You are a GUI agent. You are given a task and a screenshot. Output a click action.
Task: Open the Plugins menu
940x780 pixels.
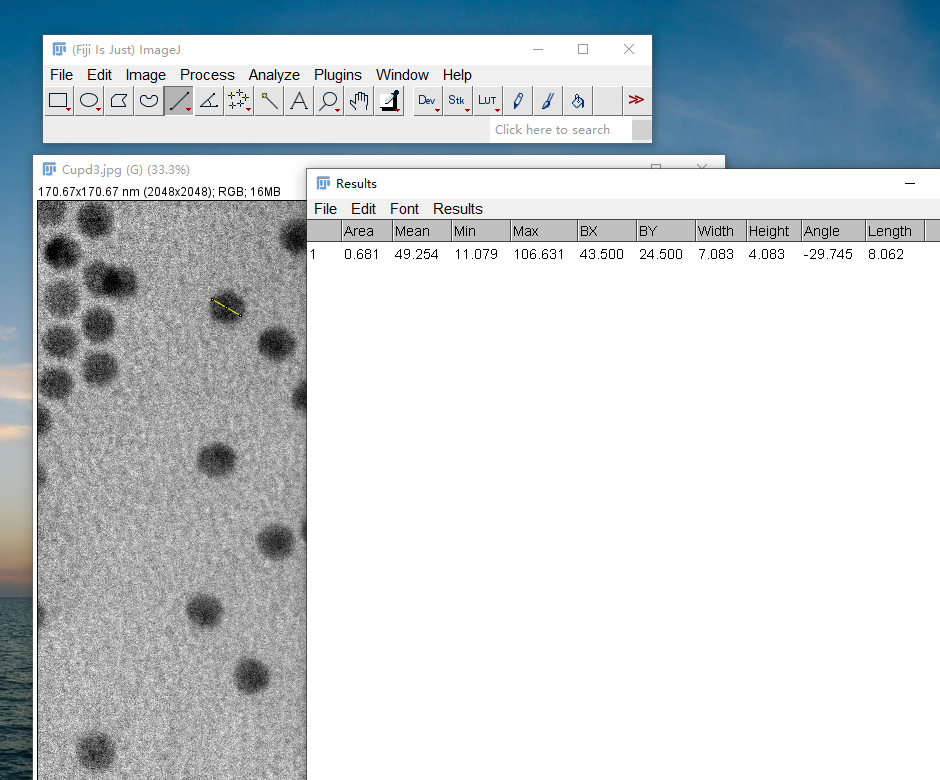337,75
